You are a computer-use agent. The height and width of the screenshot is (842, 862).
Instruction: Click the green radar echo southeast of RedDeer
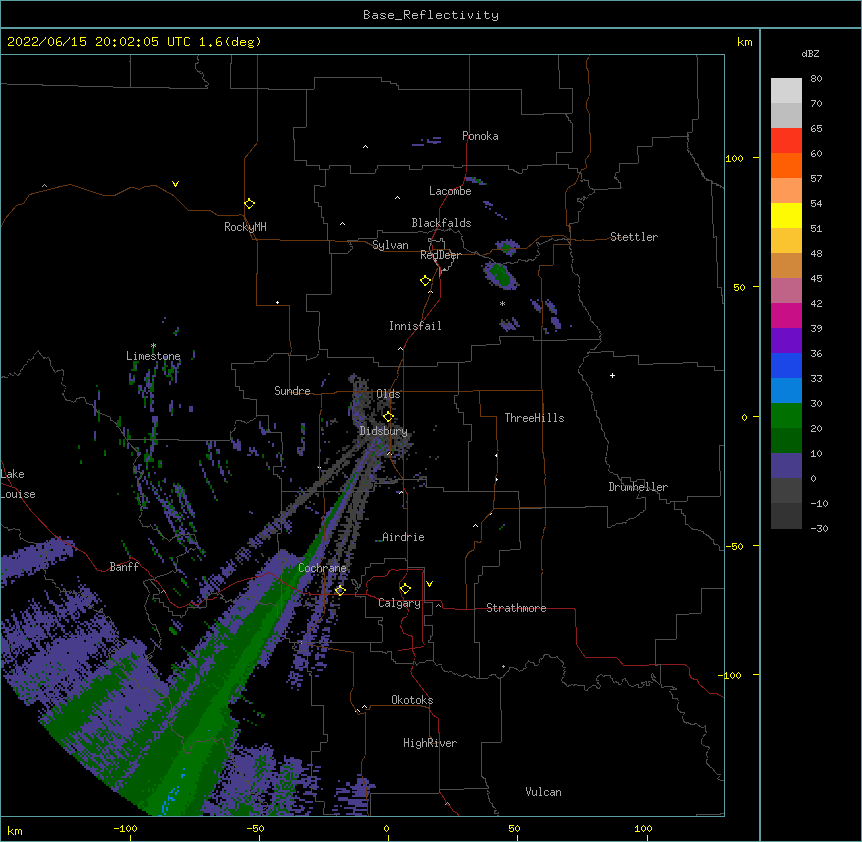pyautogui.click(x=500, y=274)
